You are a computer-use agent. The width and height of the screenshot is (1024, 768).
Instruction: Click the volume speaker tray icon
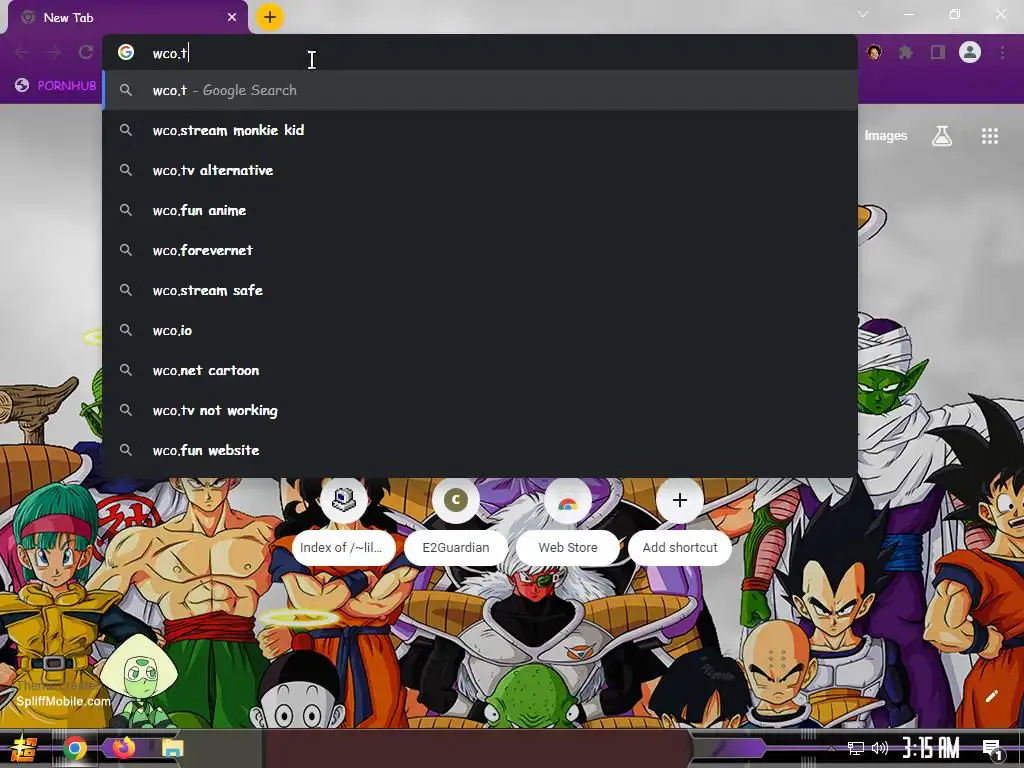[x=880, y=748]
